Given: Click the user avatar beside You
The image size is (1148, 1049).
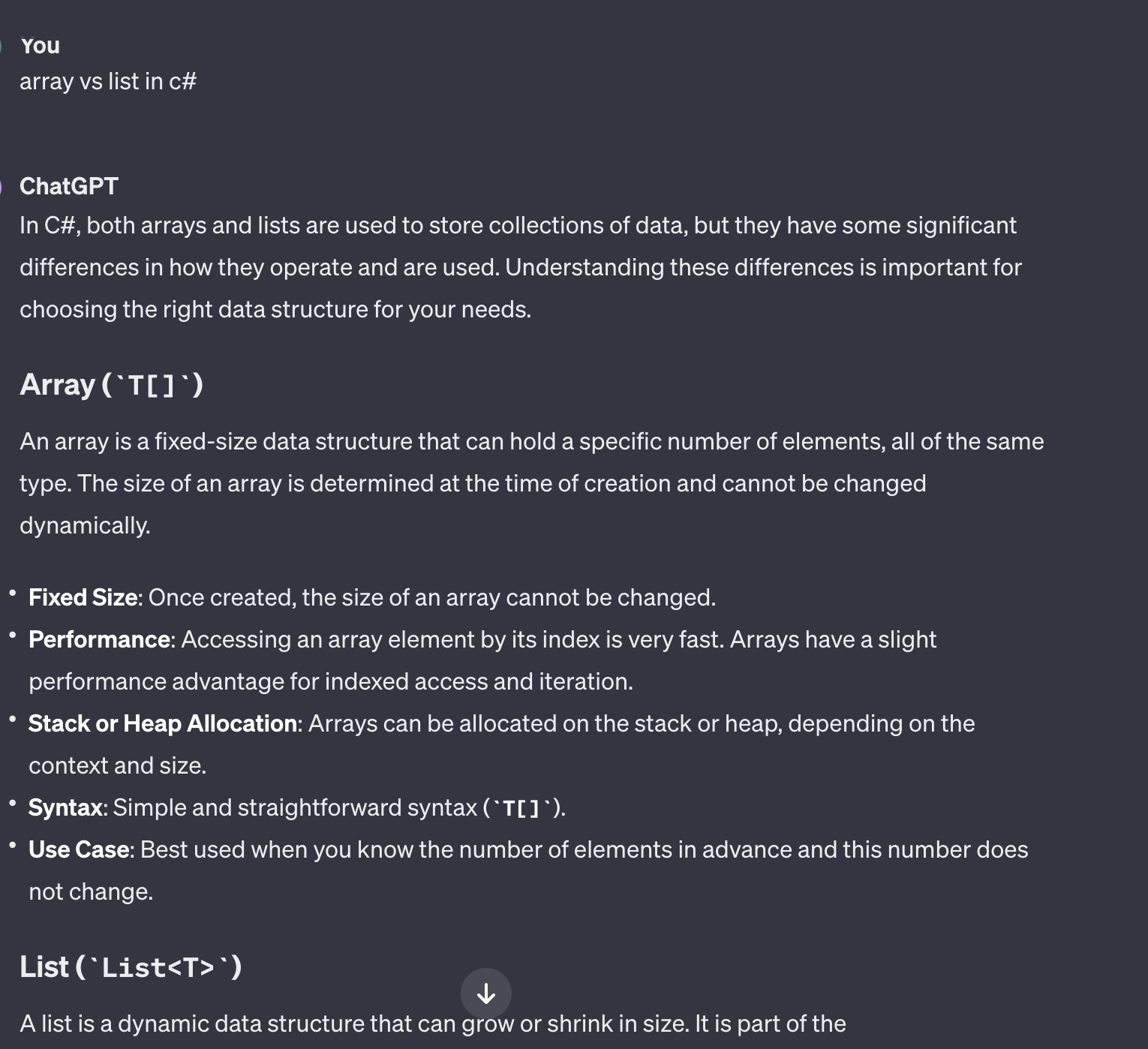Looking at the screenshot, I should (x=2, y=46).
